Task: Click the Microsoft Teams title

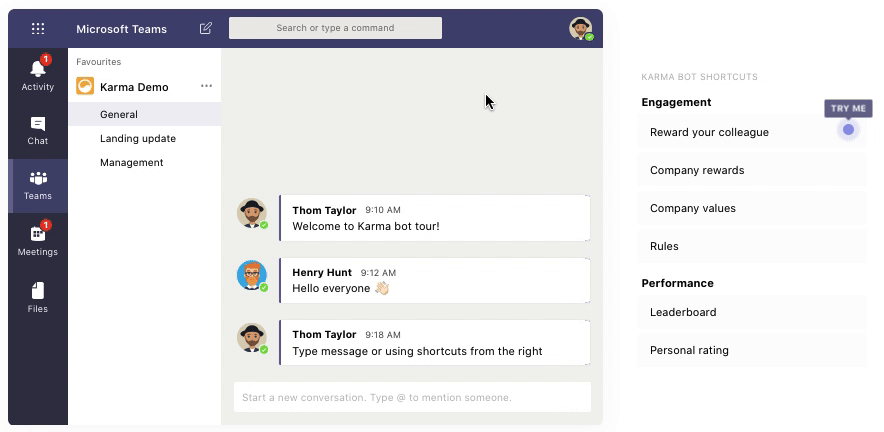Action: 122,29
